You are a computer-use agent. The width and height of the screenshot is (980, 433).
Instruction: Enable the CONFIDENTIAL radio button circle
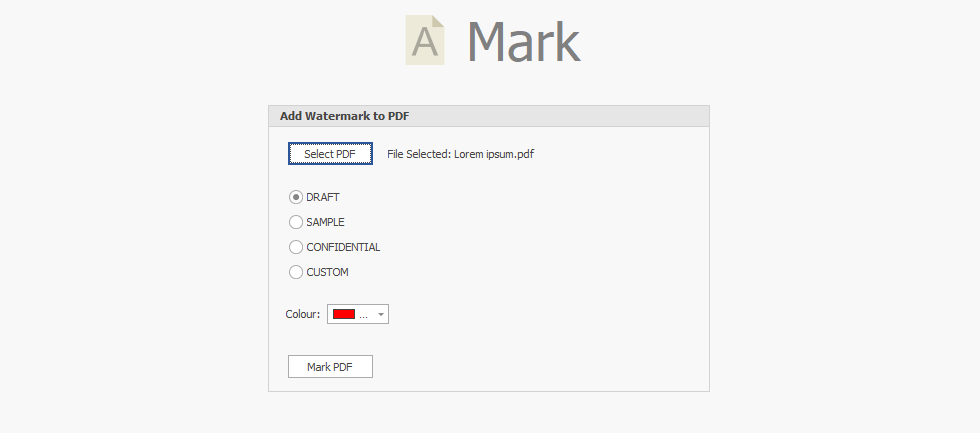[x=296, y=247]
